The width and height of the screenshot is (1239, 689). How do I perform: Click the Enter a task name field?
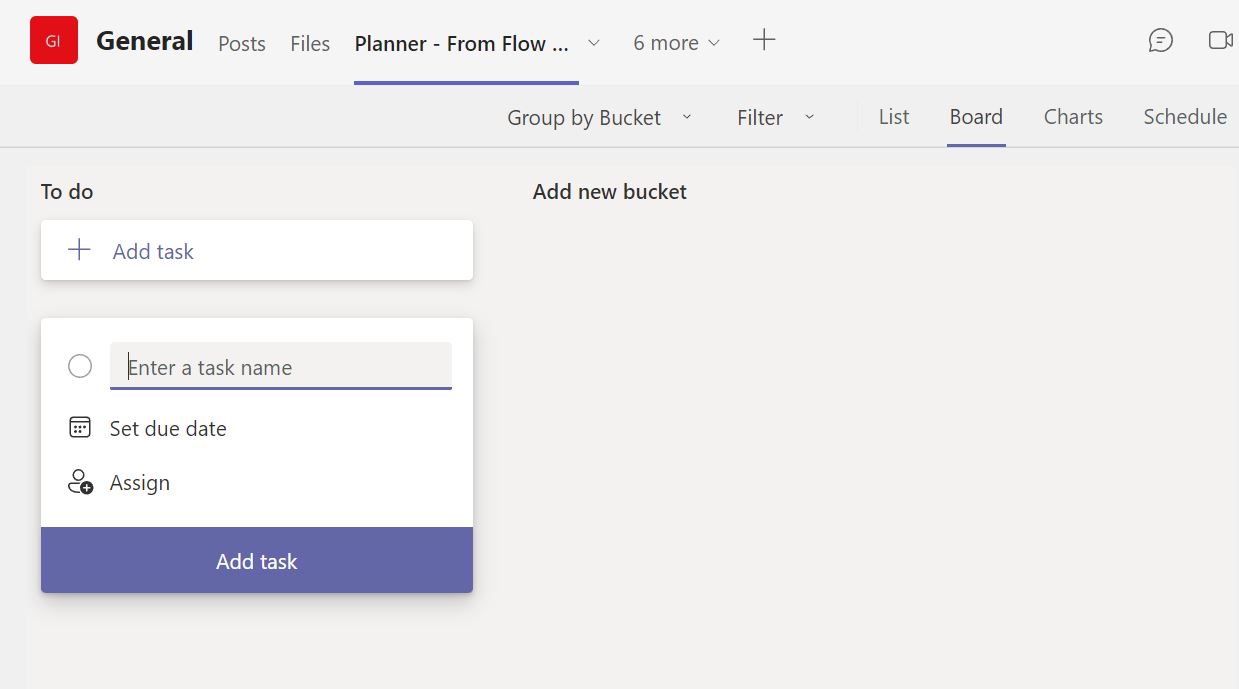coord(280,366)
